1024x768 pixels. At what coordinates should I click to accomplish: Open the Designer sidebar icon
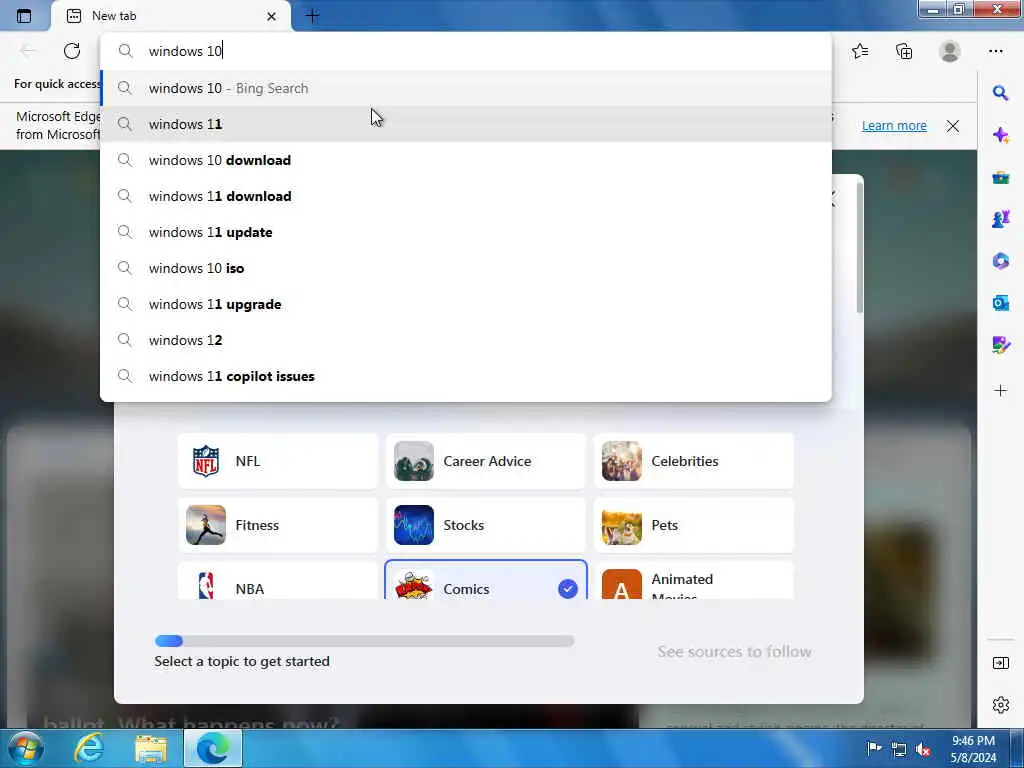(1000, 345)
